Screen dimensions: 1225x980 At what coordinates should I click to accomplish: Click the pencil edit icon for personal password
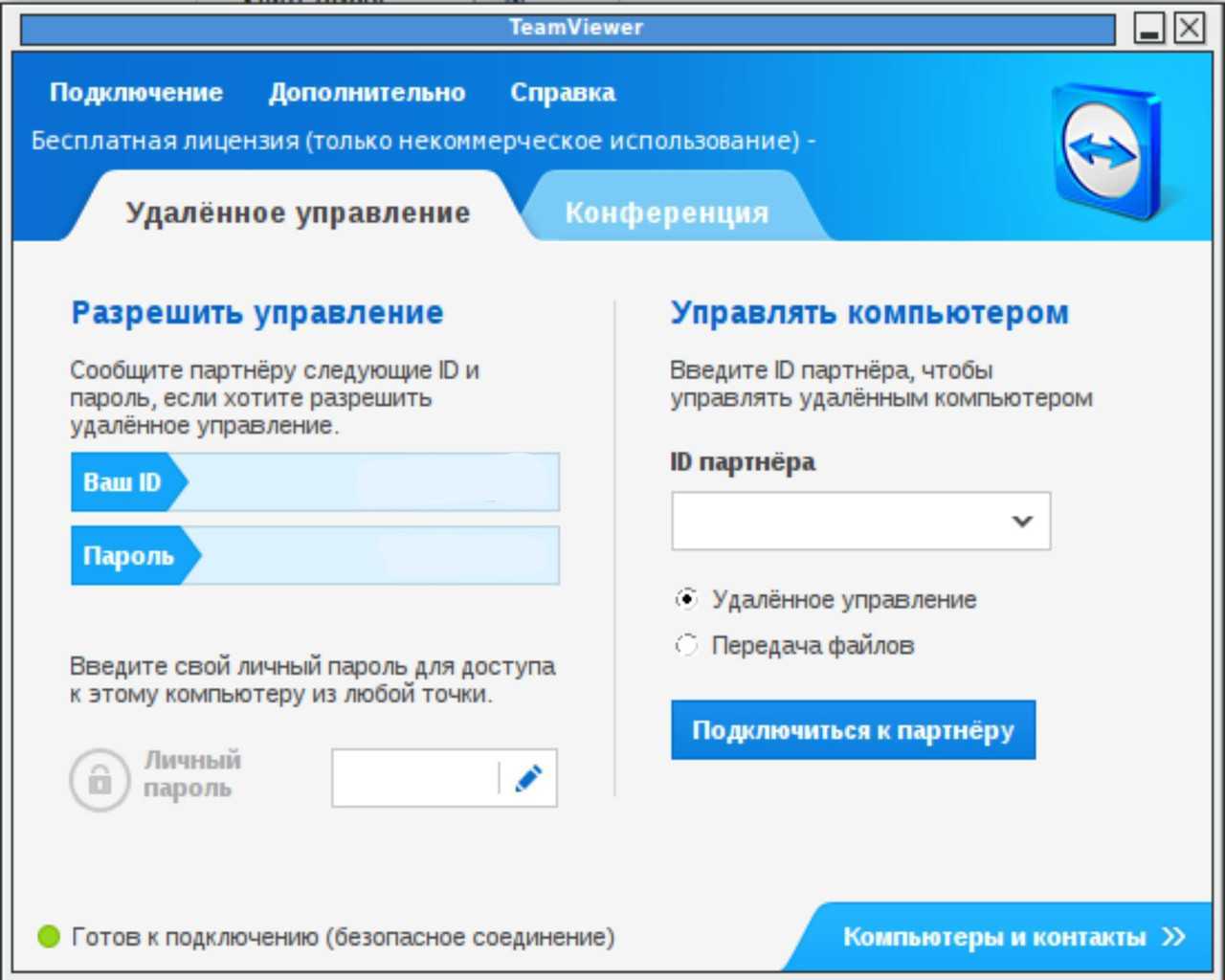[528, 778]
